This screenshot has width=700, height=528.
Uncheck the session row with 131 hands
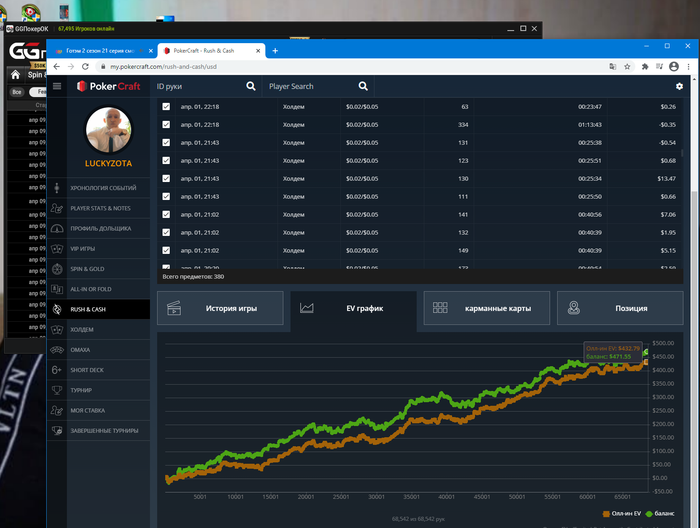coord(166,142)
